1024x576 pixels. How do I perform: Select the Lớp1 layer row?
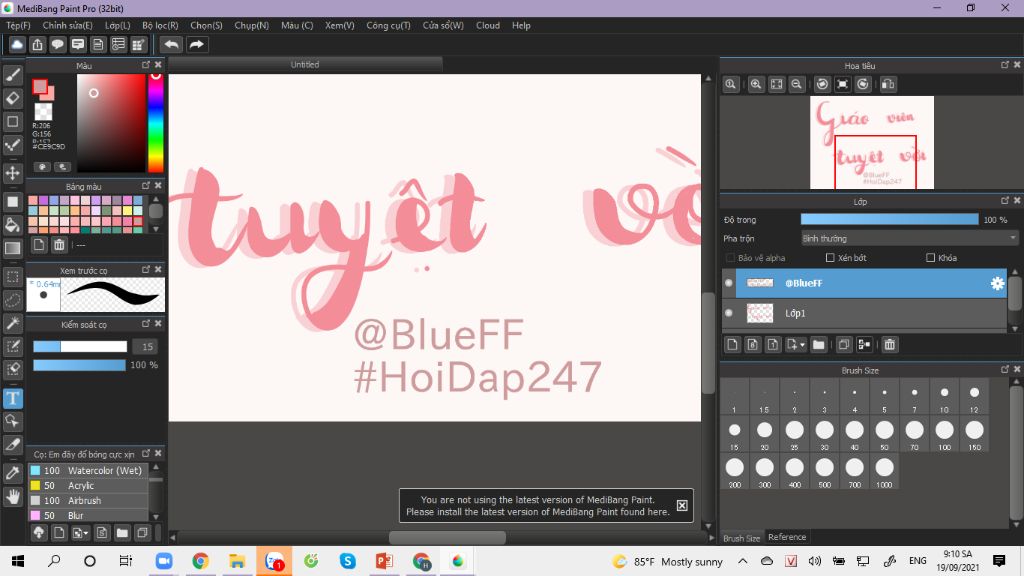click(x=871, y=313)
